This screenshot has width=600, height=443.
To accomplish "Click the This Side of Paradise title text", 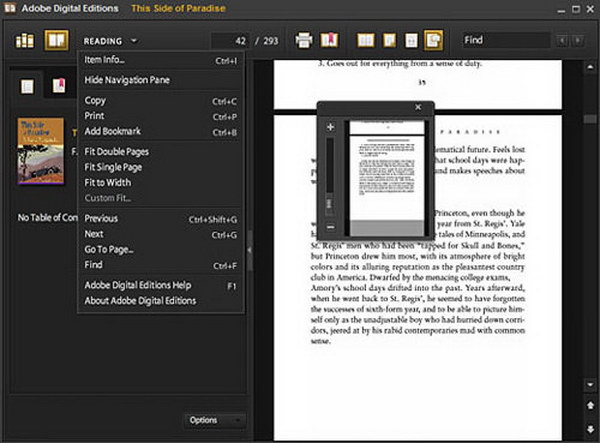I will click(x=178, y=8).
